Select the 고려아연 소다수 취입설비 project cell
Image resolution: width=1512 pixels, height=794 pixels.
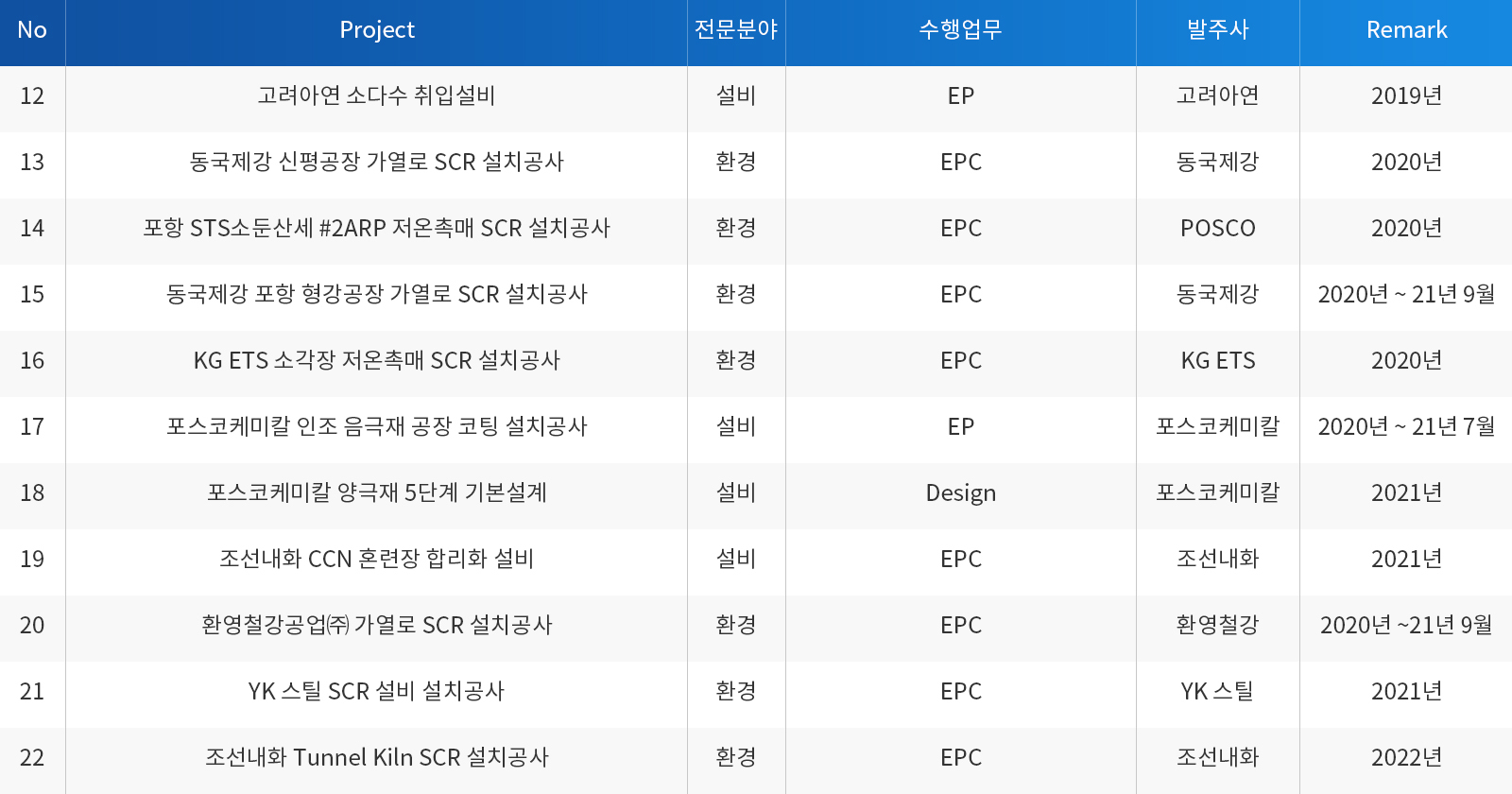(376, 95)
